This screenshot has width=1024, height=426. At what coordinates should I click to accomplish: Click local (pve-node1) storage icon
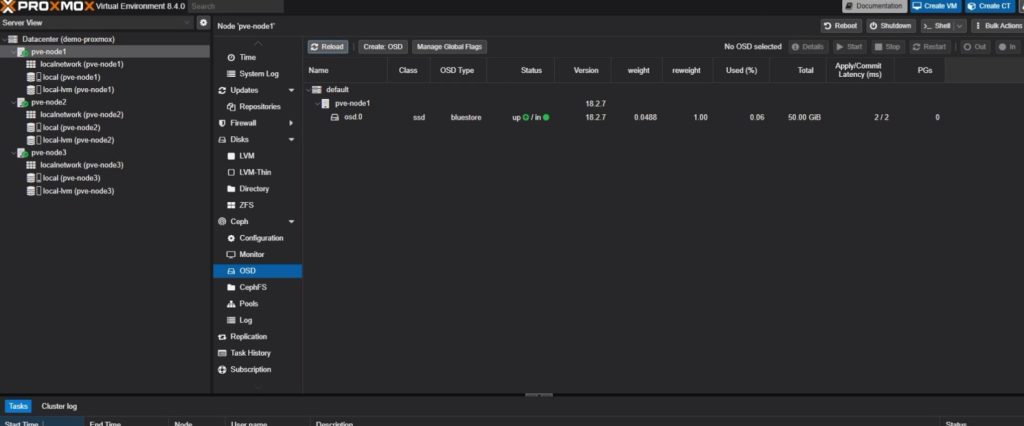click(33, 77)
